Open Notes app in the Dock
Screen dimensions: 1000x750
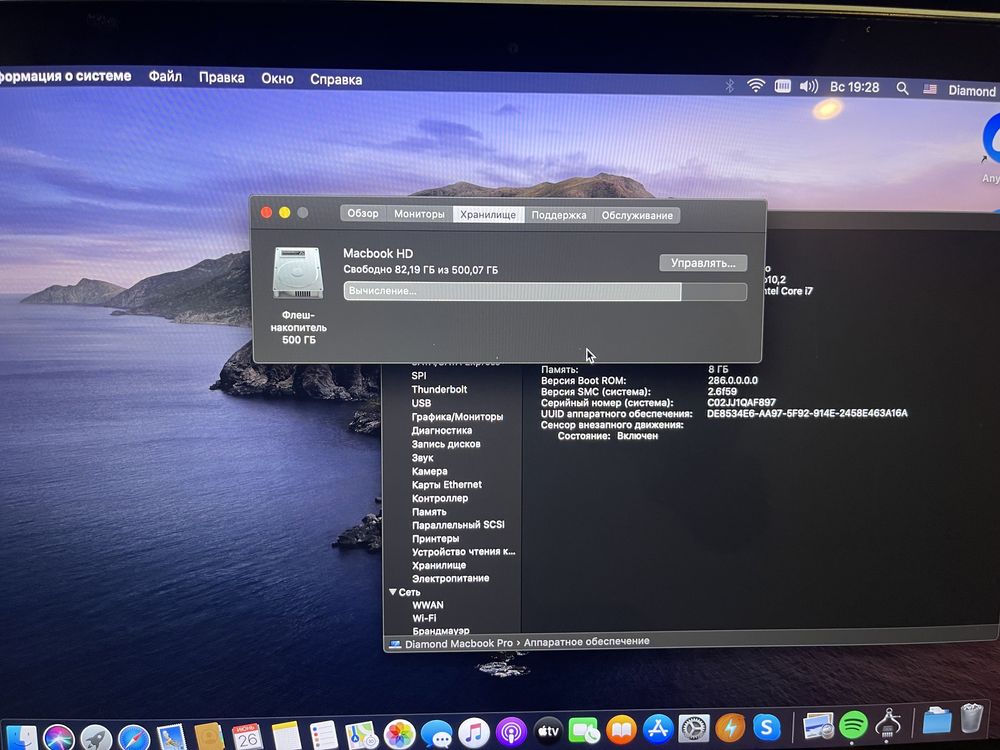pyautogui.click(x=286, y=736)
